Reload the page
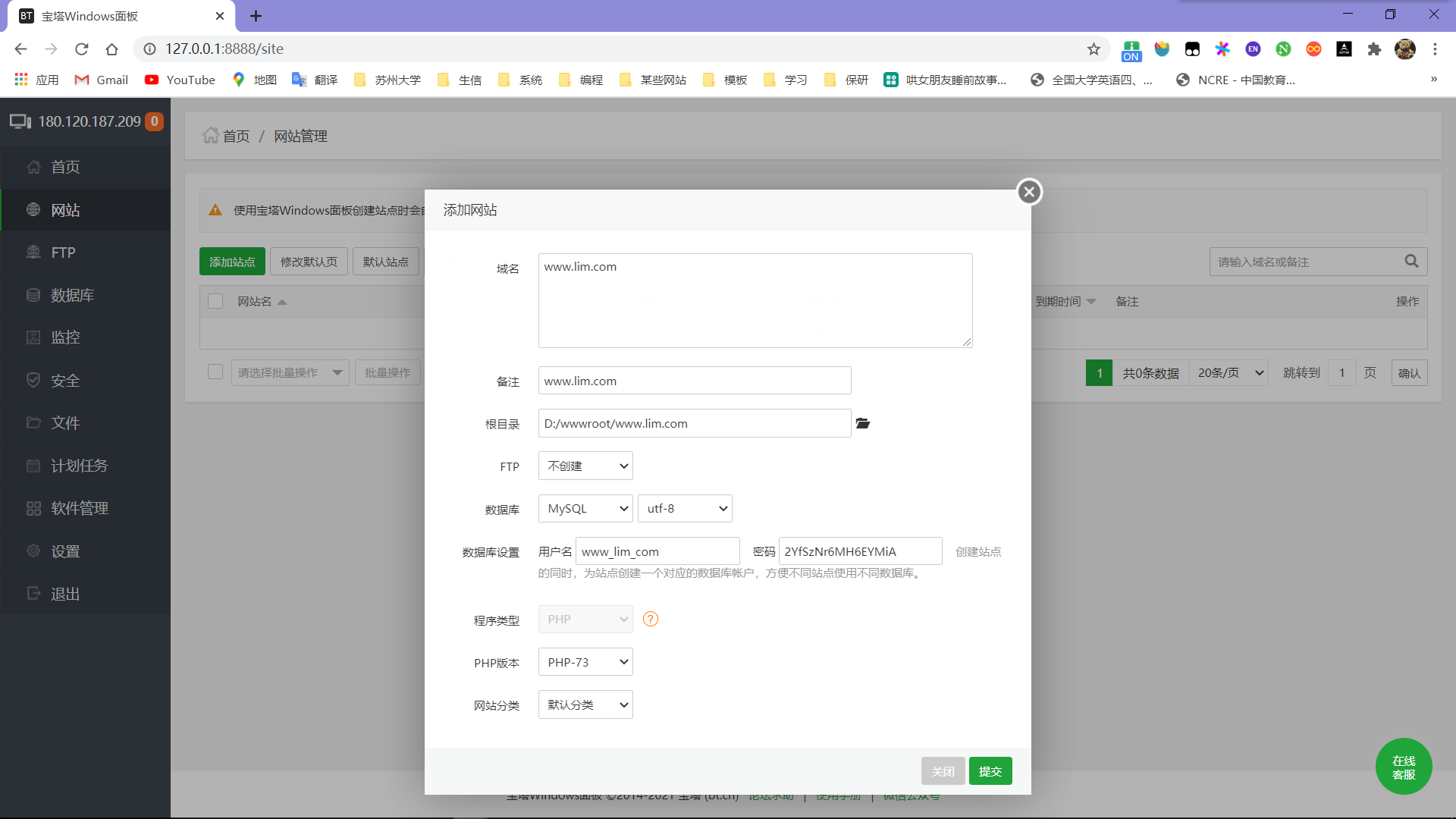Screen dimensions: 1456x819 click(82, 49)
